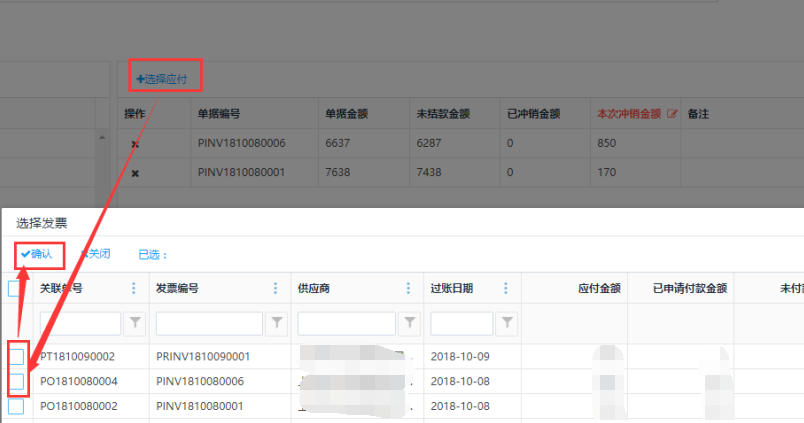Open 供应商 column options menu
Screen dimensions: 804x423
click(407, 289)
